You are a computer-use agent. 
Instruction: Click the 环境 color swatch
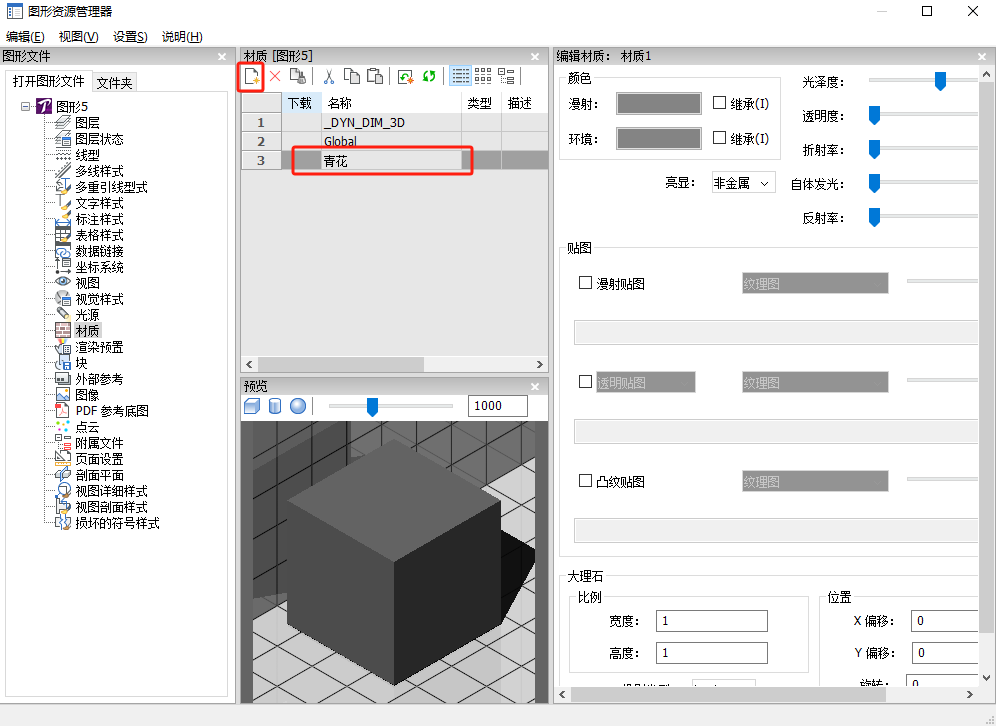(659, 138)
